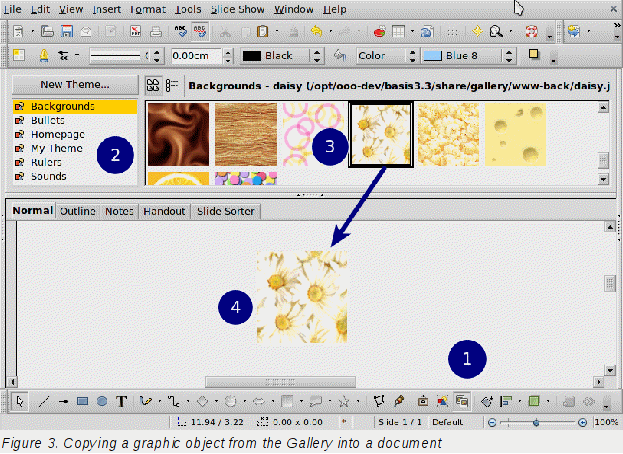The height and width of the screenshot is (454, 623).
Task: Open the fill color Blue 8 dropdown
Action: pos(509,56)
